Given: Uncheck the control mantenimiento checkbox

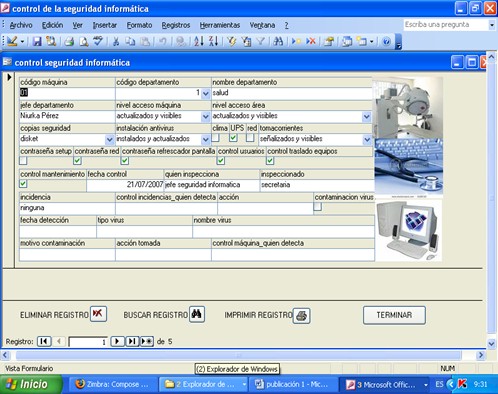Looking at the screenshot, I should [23, 183].
